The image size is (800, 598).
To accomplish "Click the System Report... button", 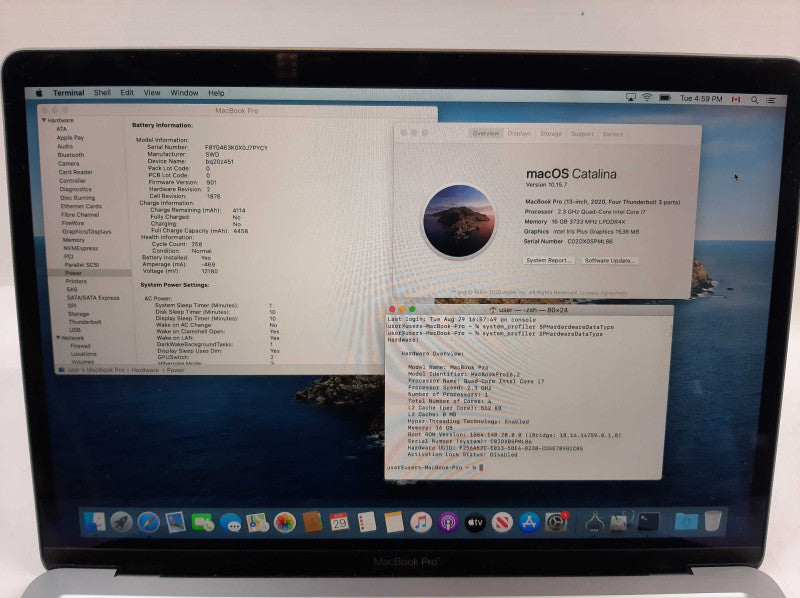I will click(548, 260).
